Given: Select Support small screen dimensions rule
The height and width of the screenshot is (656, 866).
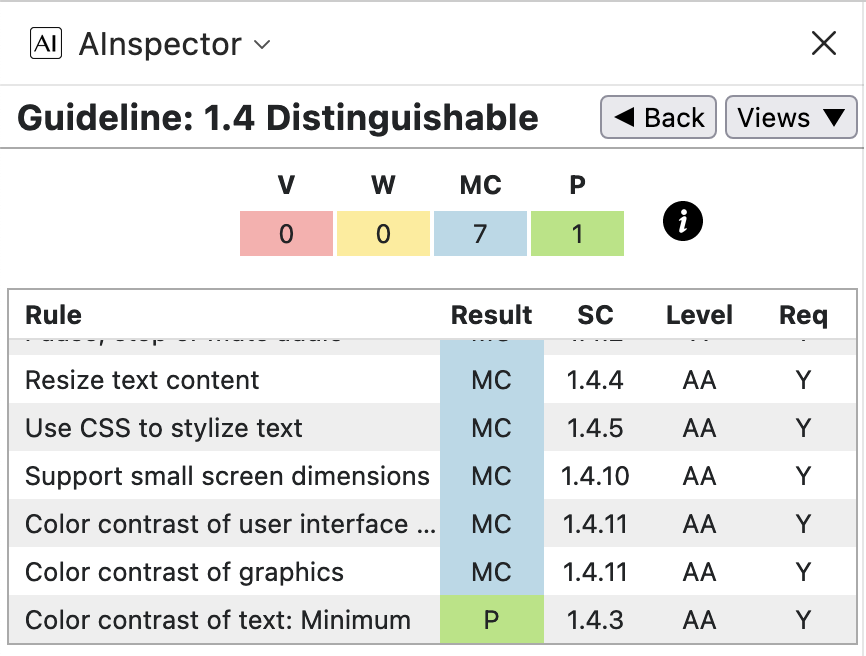Looking at the screenshot, I should (x=227, y=476).
